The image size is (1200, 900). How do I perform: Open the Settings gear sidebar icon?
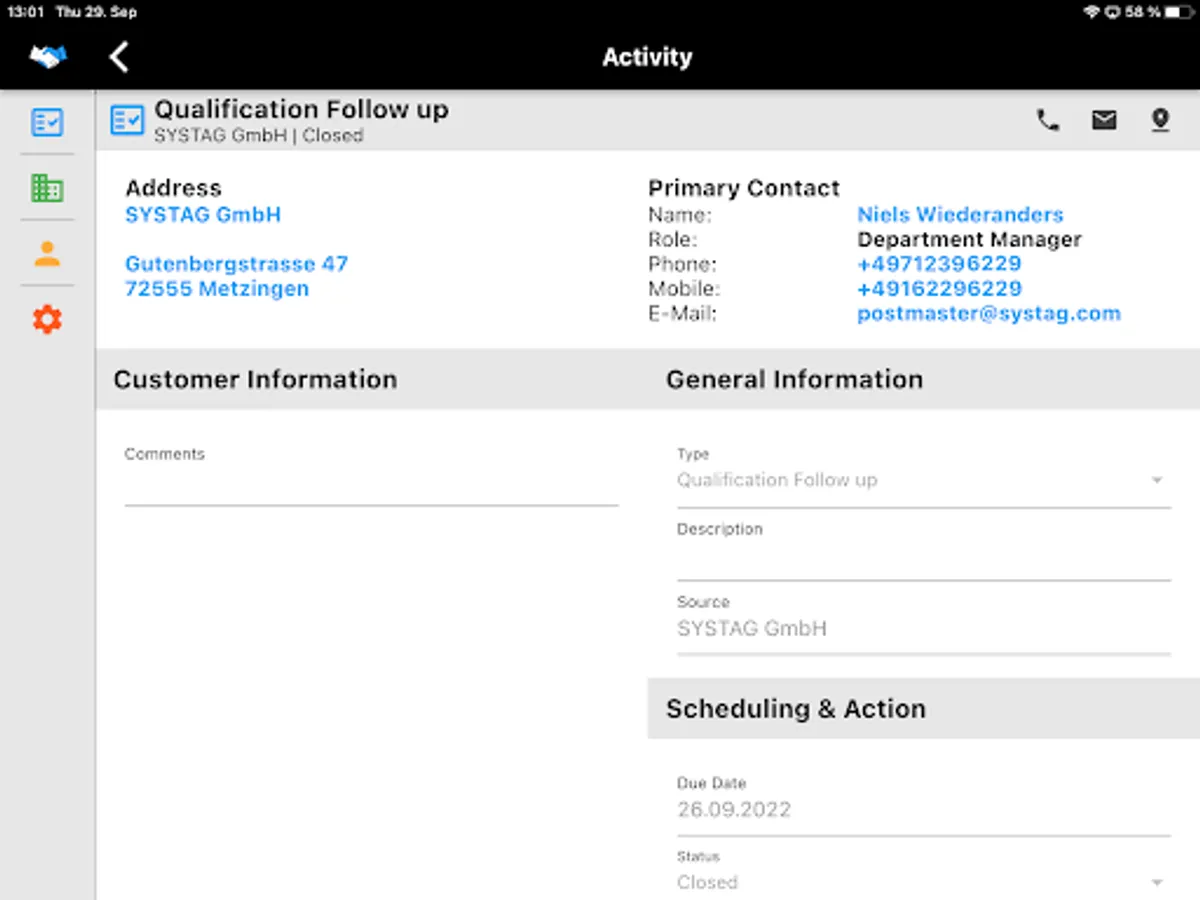click(47, 319)
